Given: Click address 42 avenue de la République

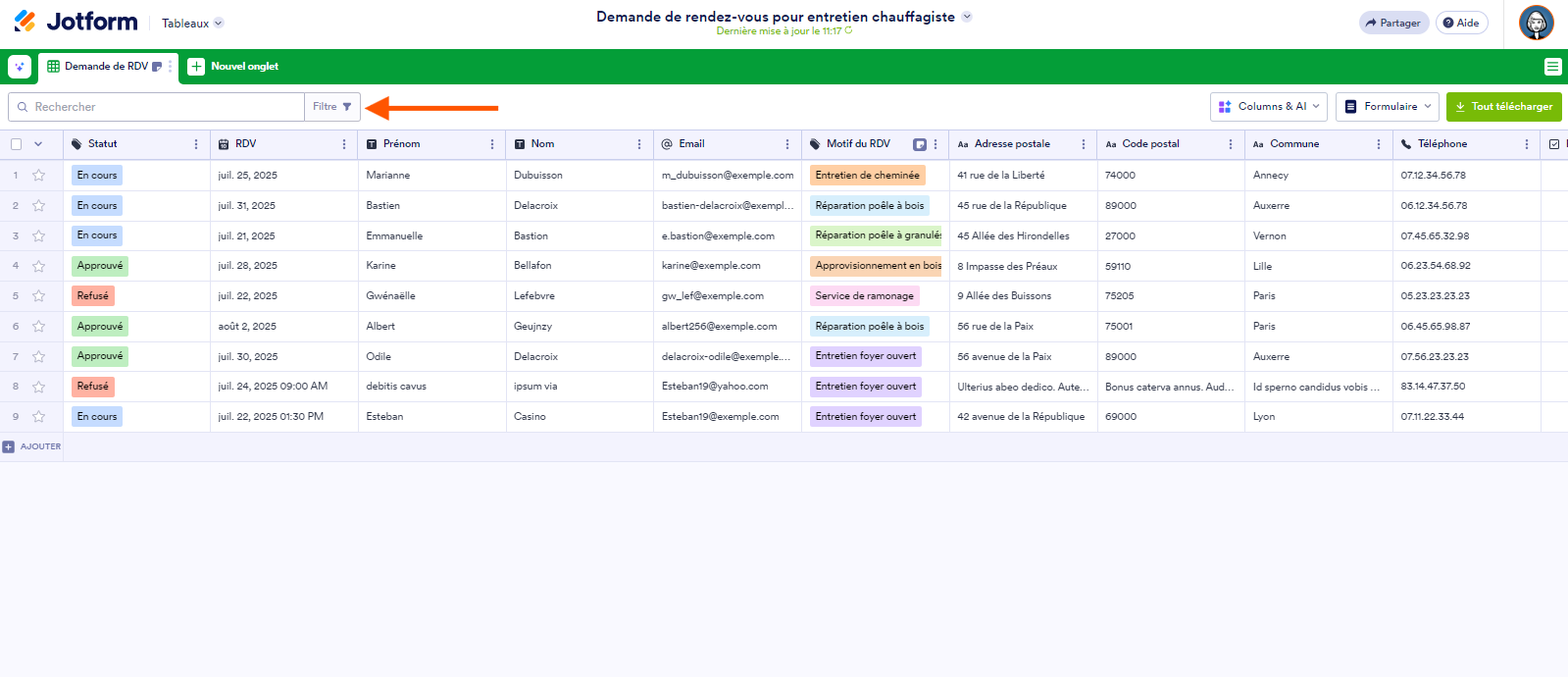Looking at the screenshot, I should click(x=1021, y=417).
